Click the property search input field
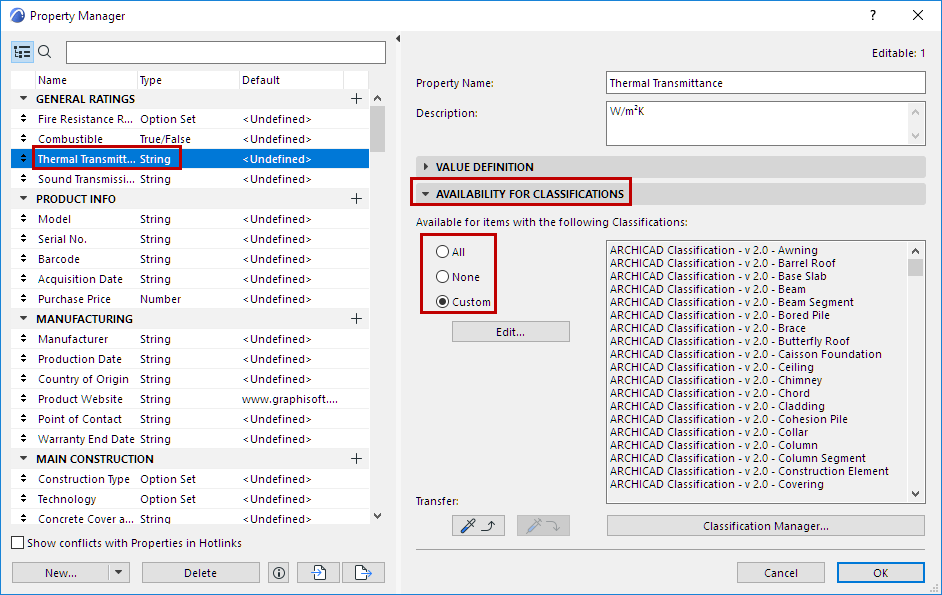Image resolution: width=942 pixels, height=595 pixels. pyautogui.click(x=226, y=52)
